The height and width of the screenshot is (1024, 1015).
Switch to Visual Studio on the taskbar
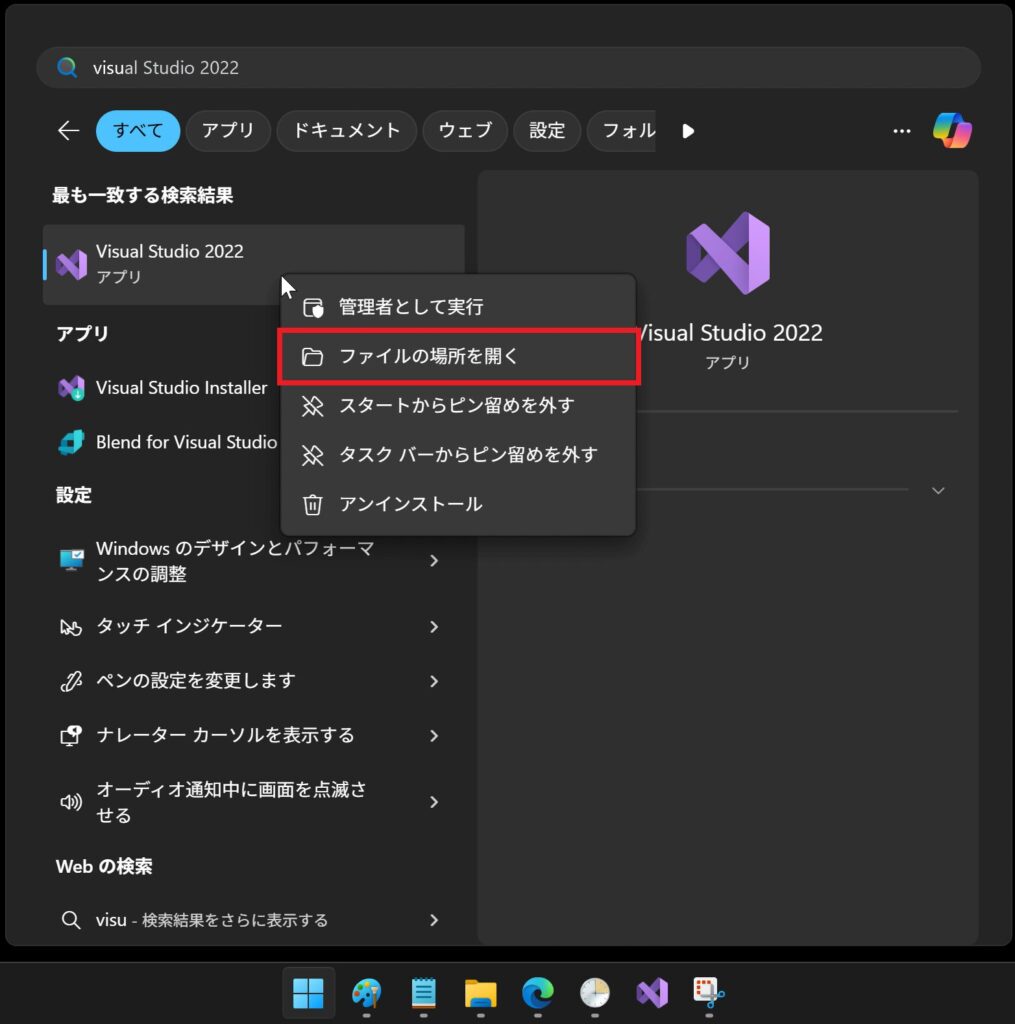click(652, 993)
